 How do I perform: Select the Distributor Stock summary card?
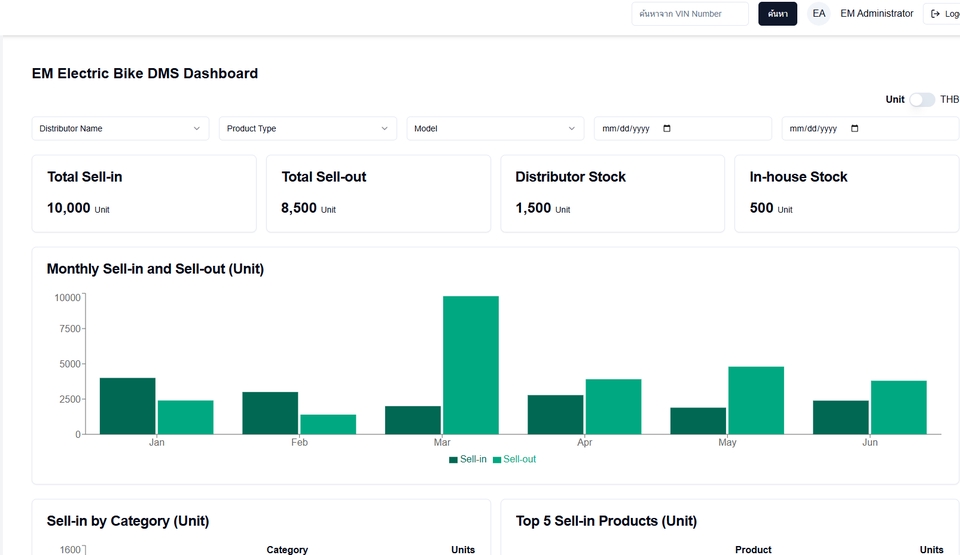tap(612, 193)
